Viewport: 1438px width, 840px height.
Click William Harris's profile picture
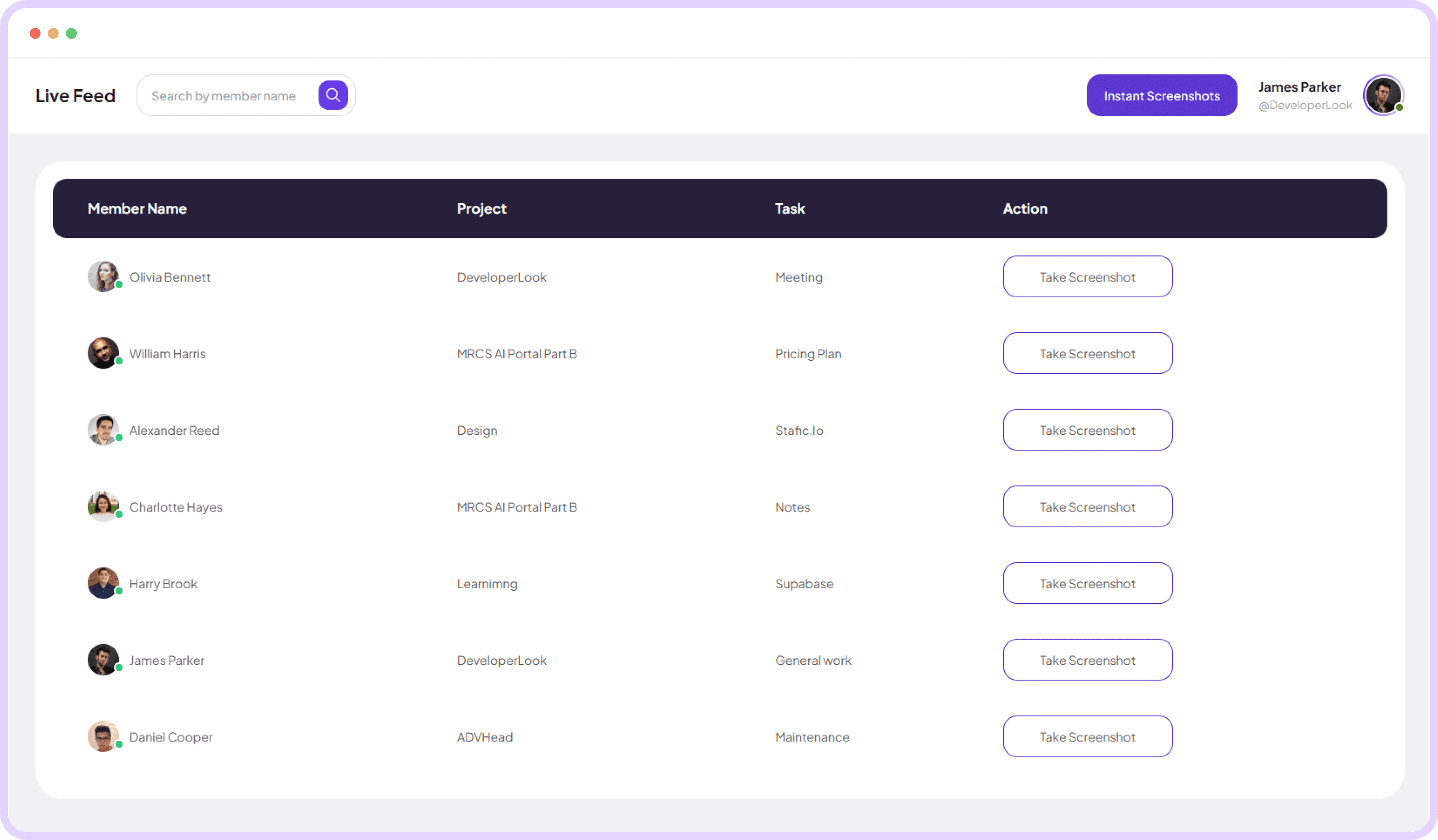click(x=104, y=353)
